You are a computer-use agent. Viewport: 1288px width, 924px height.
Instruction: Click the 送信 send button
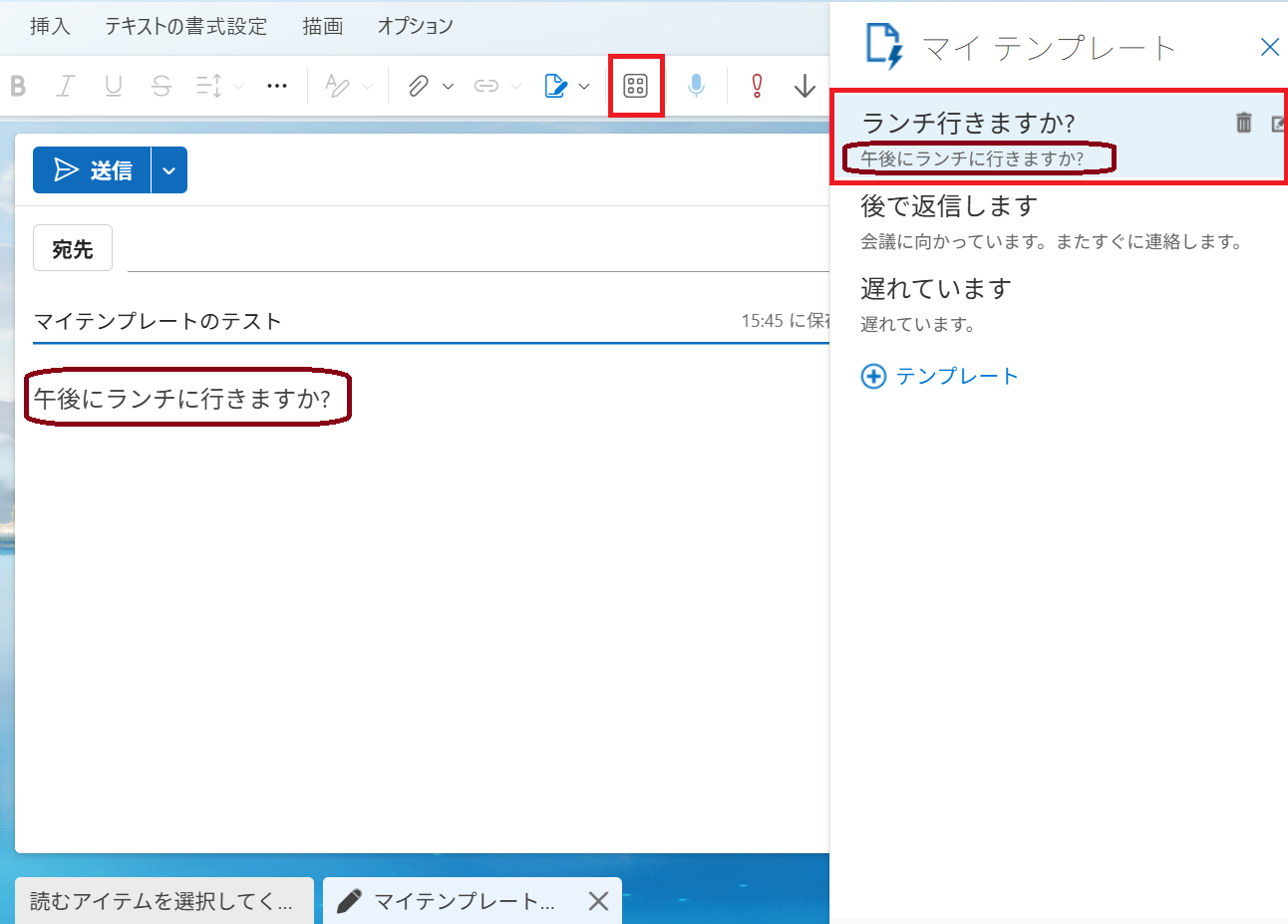(92, 170)
